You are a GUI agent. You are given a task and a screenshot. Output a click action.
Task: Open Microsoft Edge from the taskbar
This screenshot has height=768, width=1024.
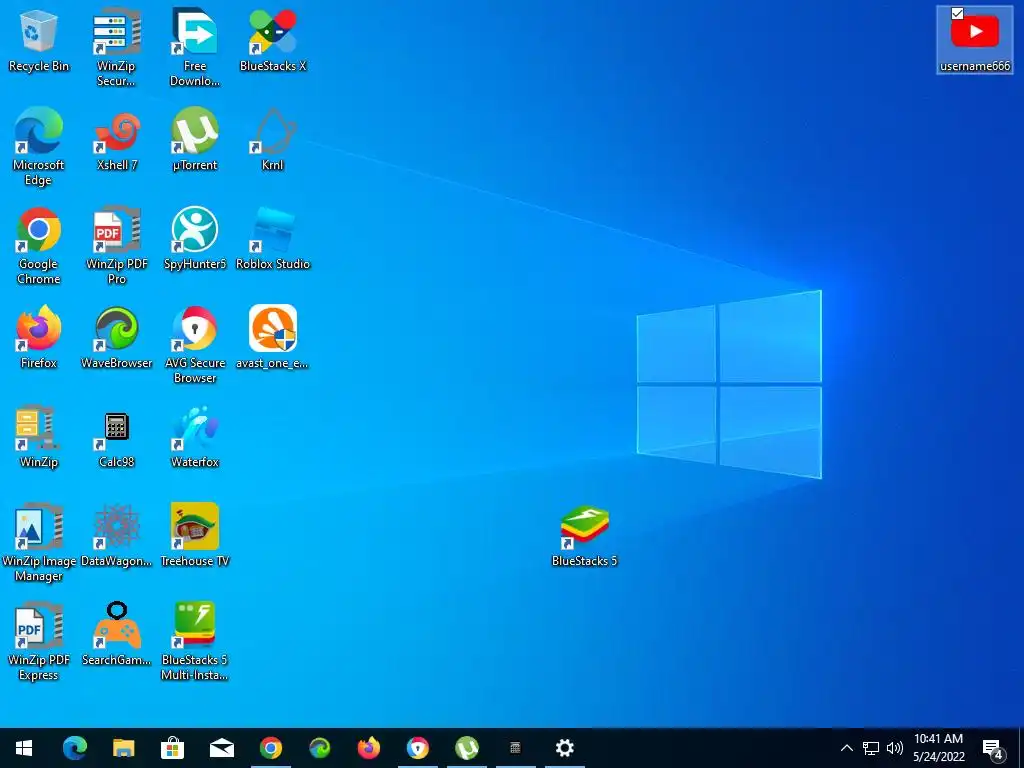pos(74,748)
